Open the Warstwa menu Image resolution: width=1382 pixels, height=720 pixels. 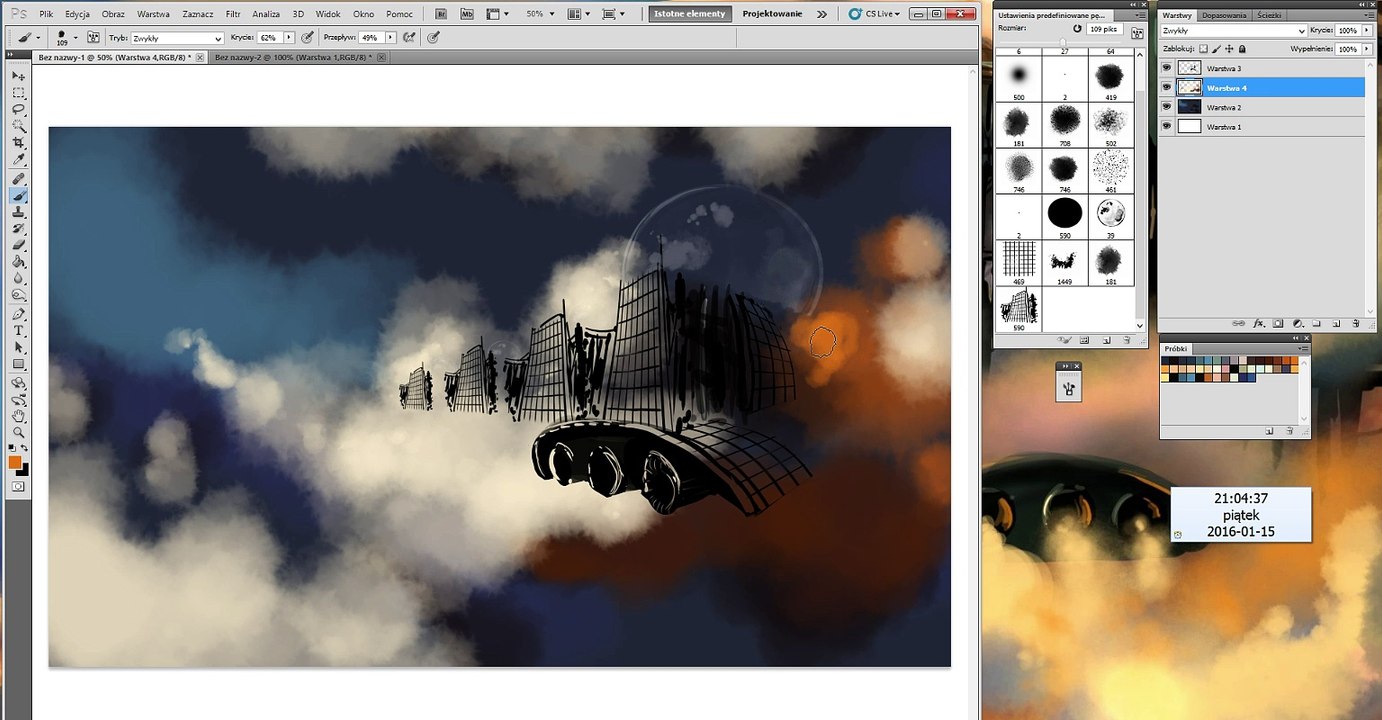coord(153,14)
